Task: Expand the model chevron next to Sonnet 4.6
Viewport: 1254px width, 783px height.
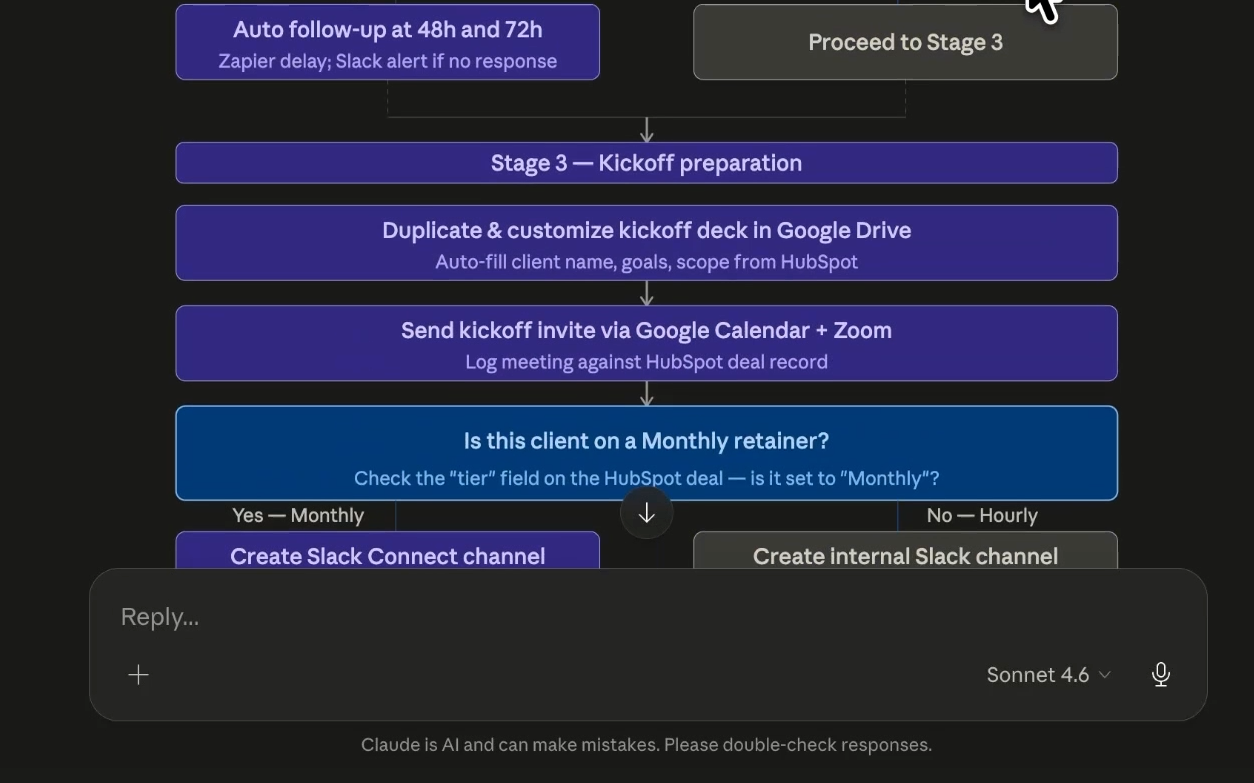Action: pos(1104,674)
